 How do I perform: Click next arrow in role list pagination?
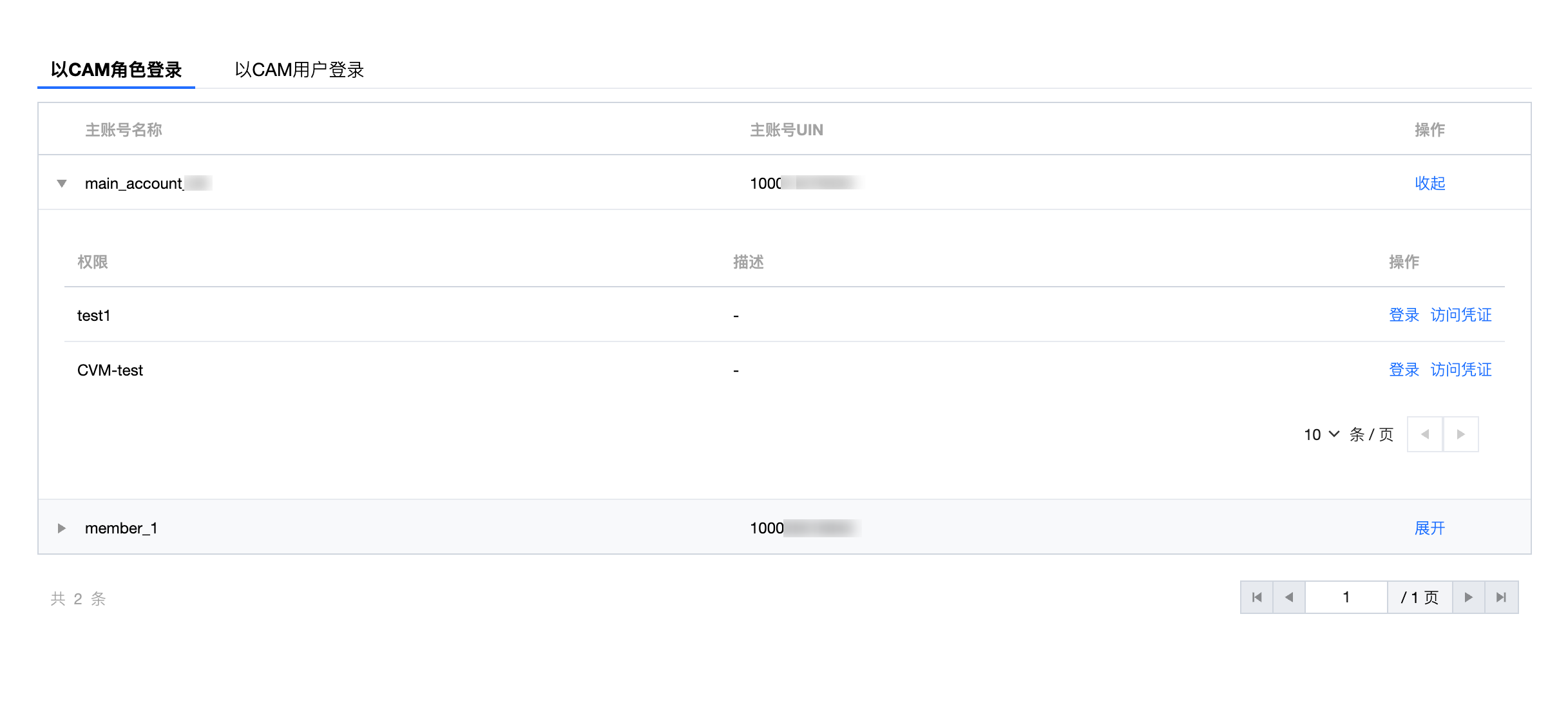[x=1460, y=434]
